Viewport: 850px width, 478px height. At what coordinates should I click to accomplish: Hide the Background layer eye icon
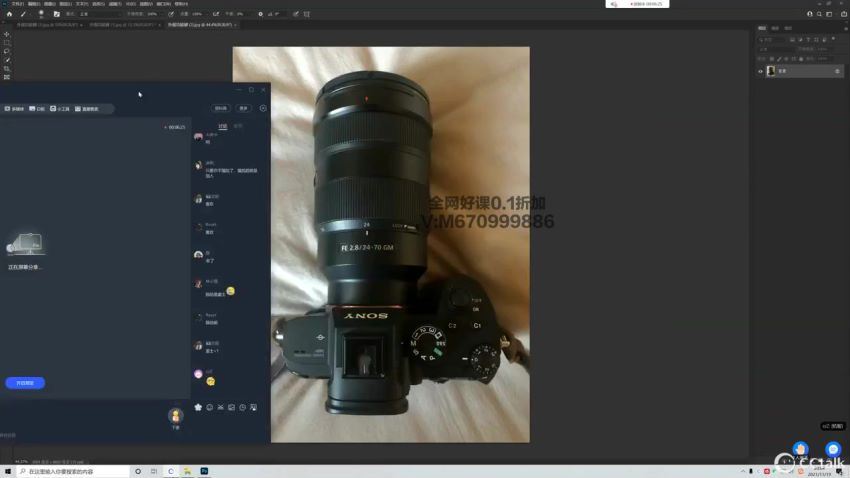pyautogui.click(x=761, y=71)
